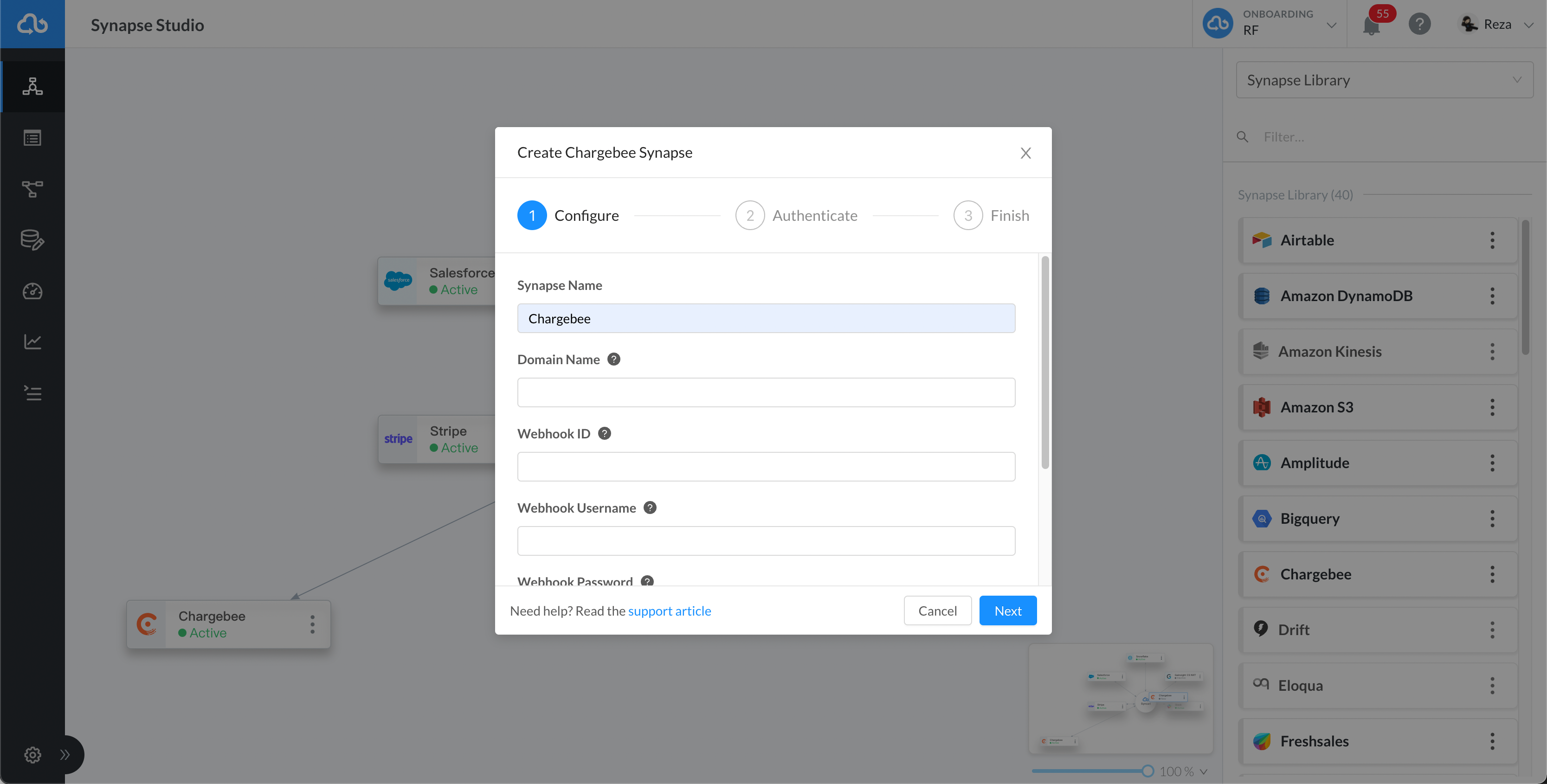Open the help question mark in the header
The height and width of the screenshot is (784, 1547).
(1420, 24)
